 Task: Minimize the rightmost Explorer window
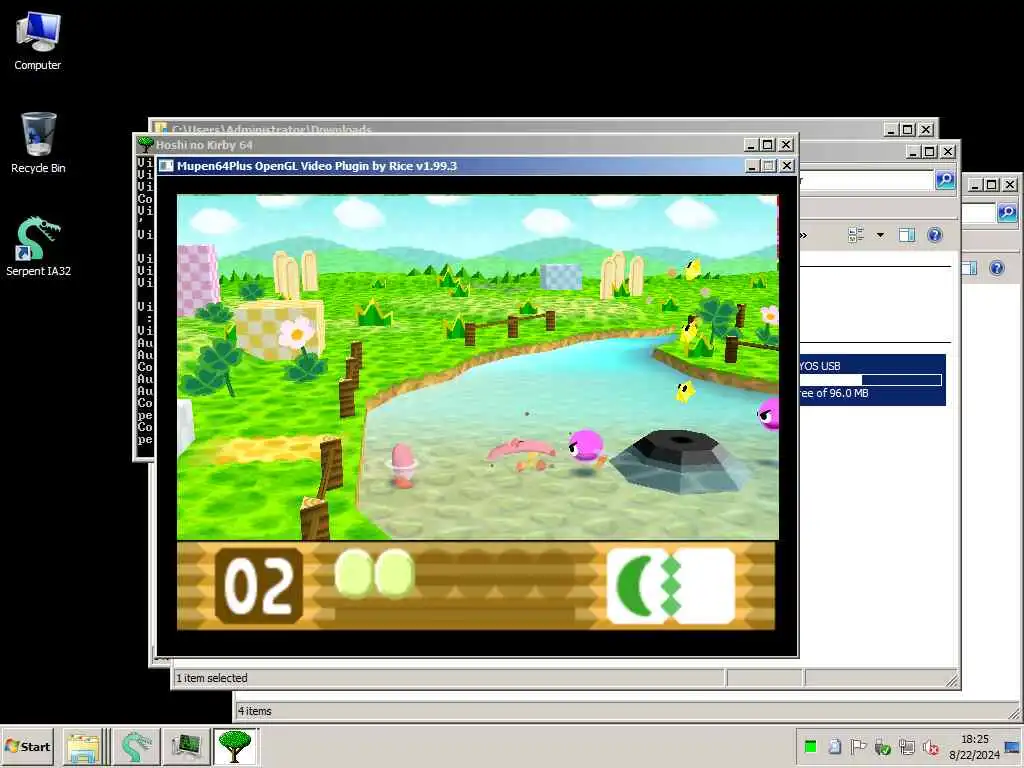pyautogui.click(x=975, y=185)
